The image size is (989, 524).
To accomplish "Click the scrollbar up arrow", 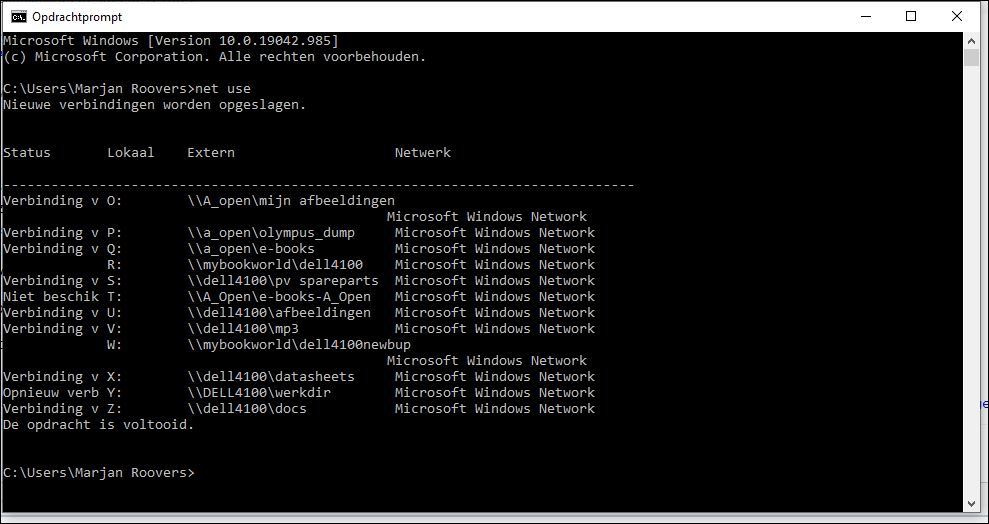I will (971, 40).
